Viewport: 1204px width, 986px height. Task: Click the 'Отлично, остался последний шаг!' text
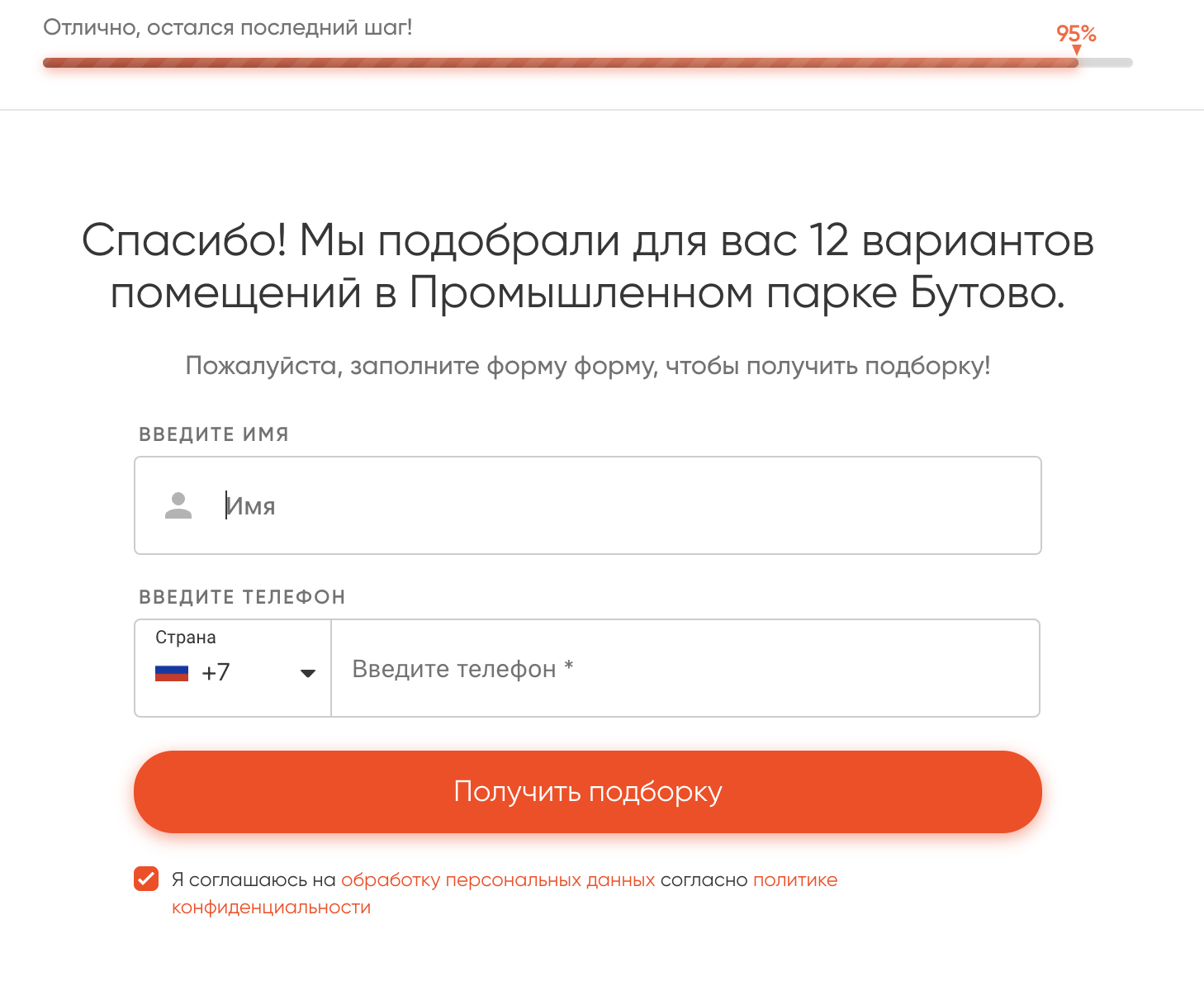tap(228, 27)
